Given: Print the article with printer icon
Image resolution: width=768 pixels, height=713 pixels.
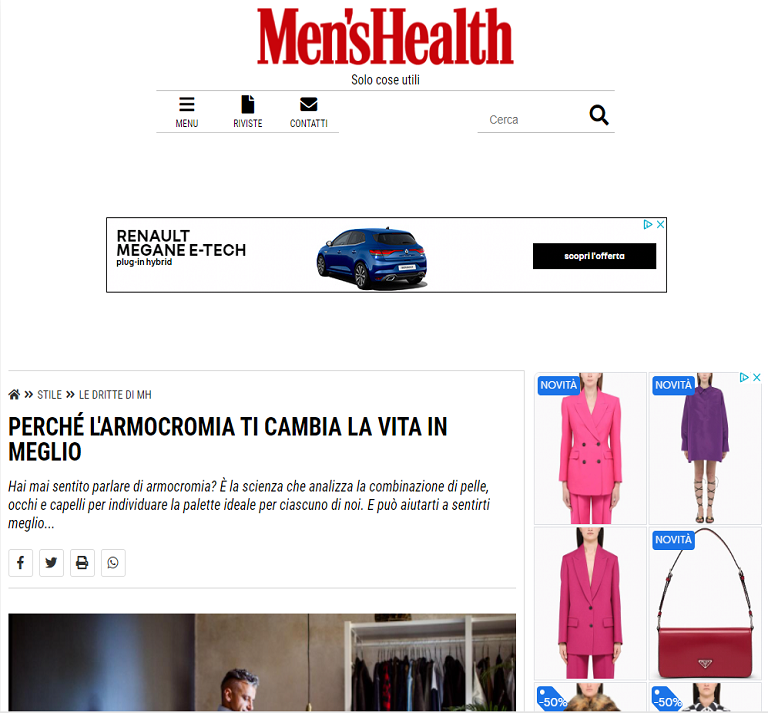Looking at the screenshot, I should tap(82, 563).
